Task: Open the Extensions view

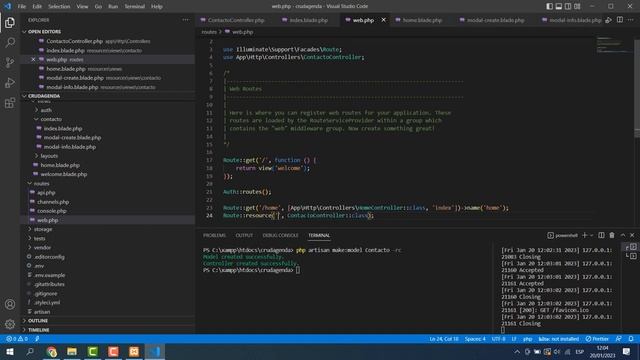Action: 10,102
